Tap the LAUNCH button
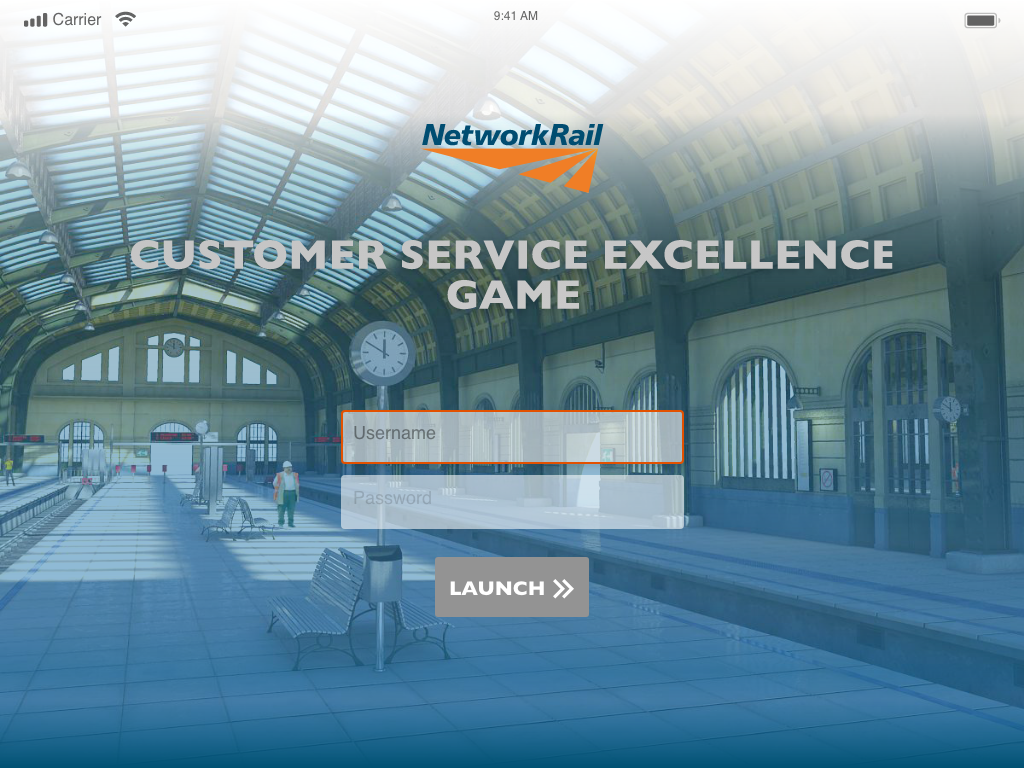 (x=512, y=587)
